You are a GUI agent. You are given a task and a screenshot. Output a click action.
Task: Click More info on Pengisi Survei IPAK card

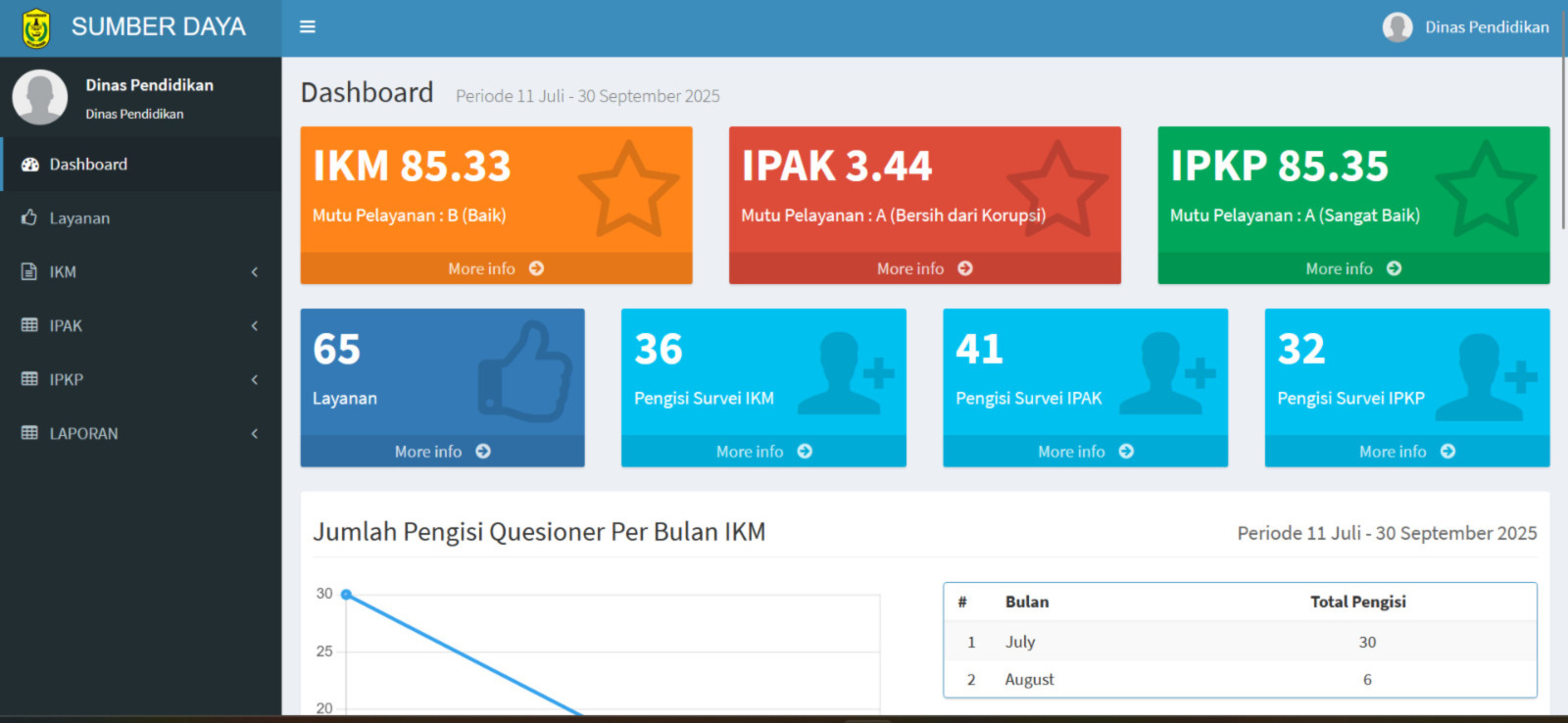click(1085, 452)
